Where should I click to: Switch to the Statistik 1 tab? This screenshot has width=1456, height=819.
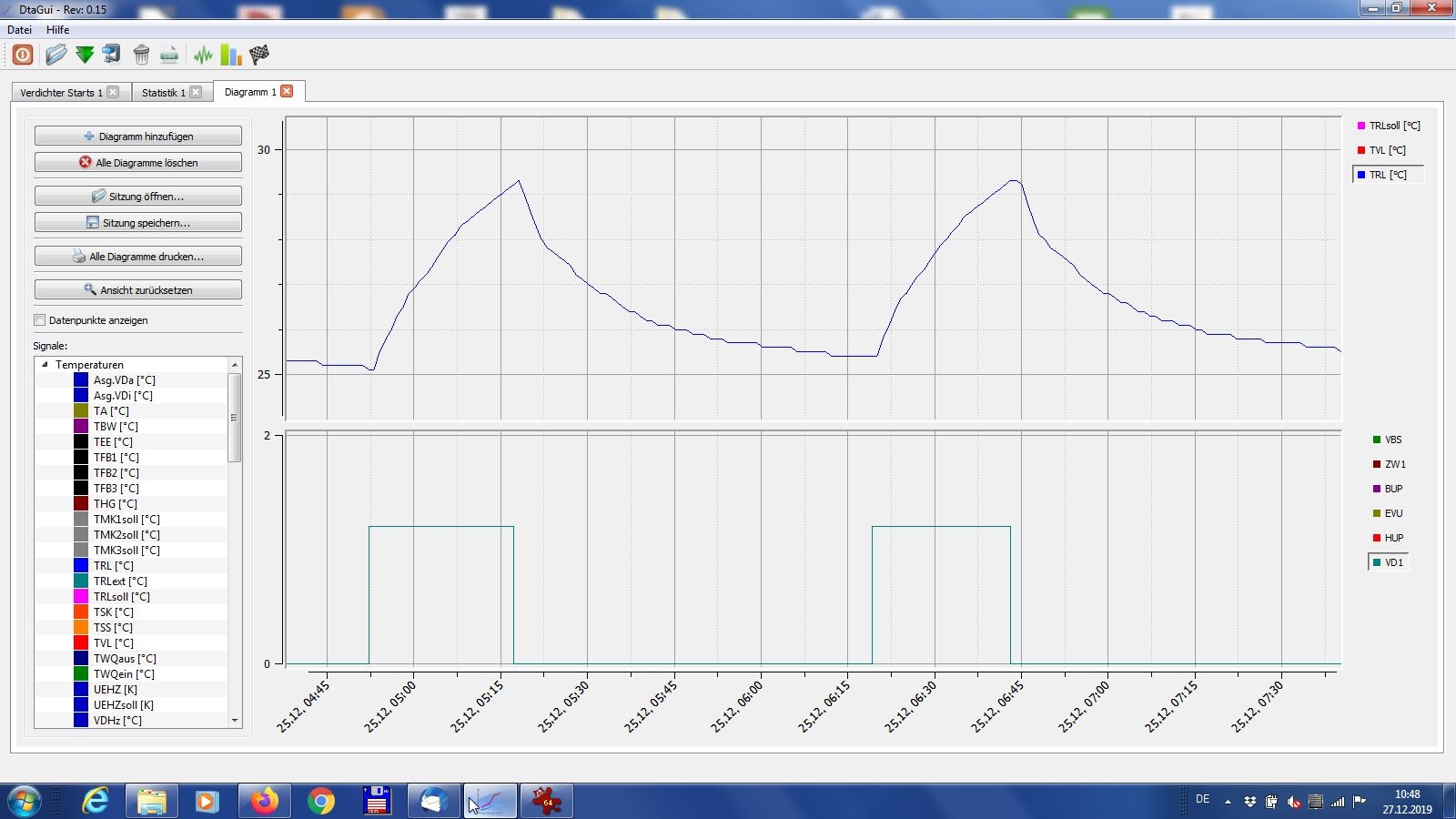click(163, 92)
